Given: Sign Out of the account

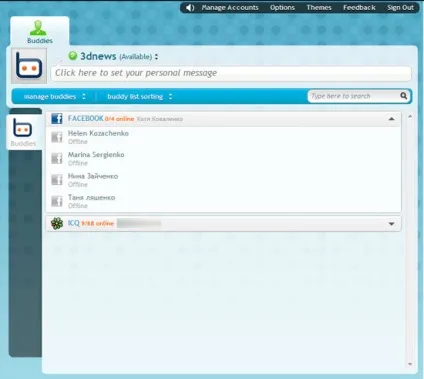Looking at the screenshot, I should 400,8.
